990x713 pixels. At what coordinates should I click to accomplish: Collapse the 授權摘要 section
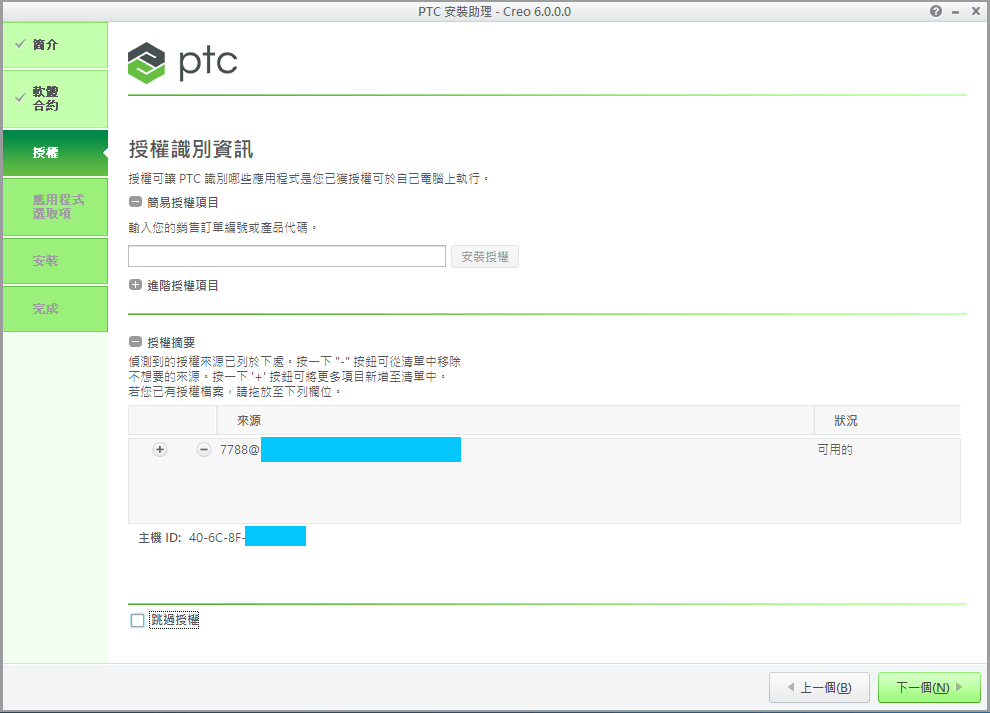tap(136, 338)
